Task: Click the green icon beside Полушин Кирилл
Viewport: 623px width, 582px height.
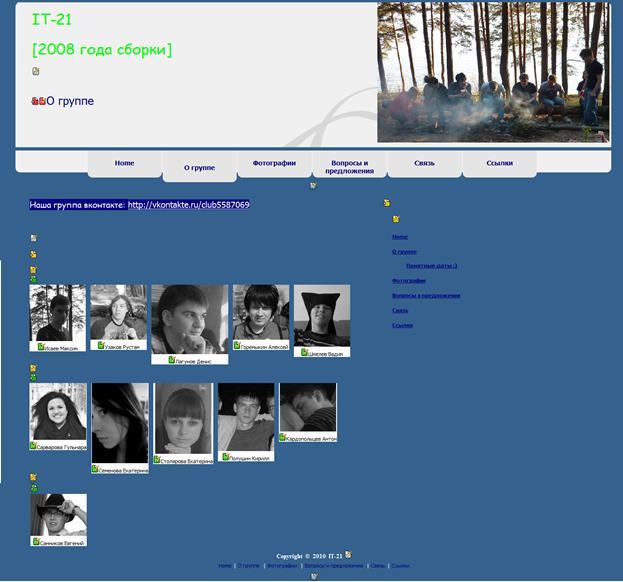Action: (226, 456)
